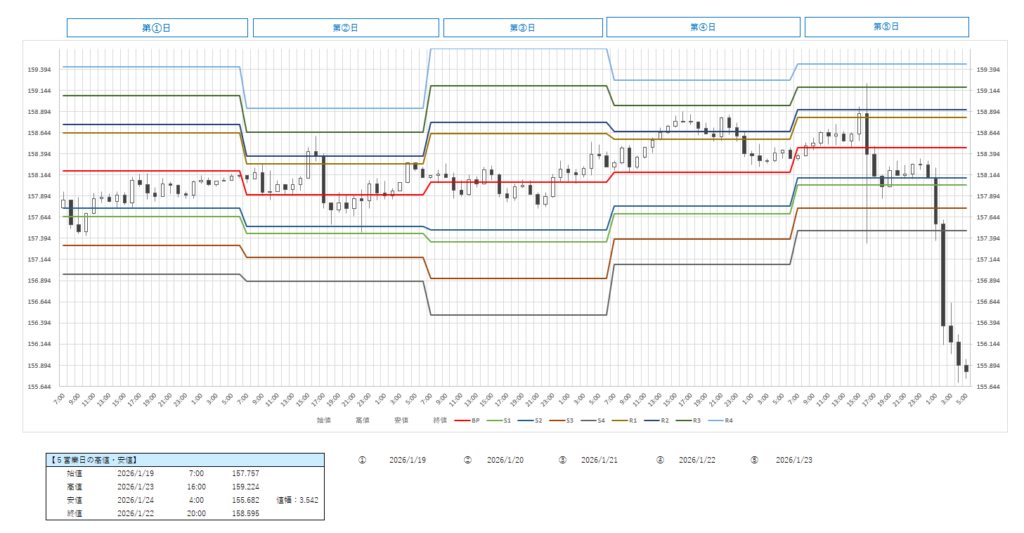The image size is (1024, 533).
Task: Click the S2 blue legend entry
Action: (x=532, y=421)
